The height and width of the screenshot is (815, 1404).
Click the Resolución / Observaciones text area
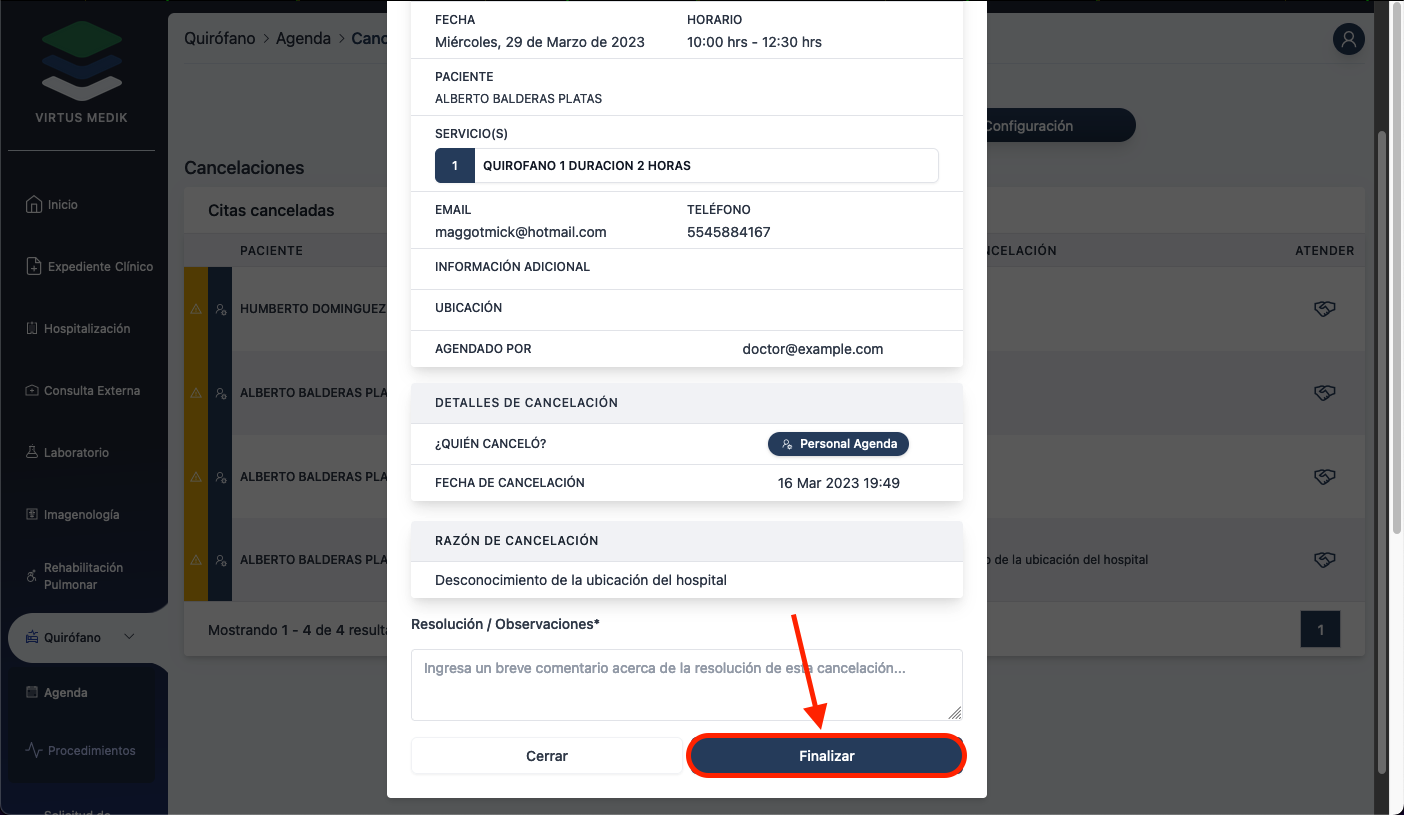point(686,684)
